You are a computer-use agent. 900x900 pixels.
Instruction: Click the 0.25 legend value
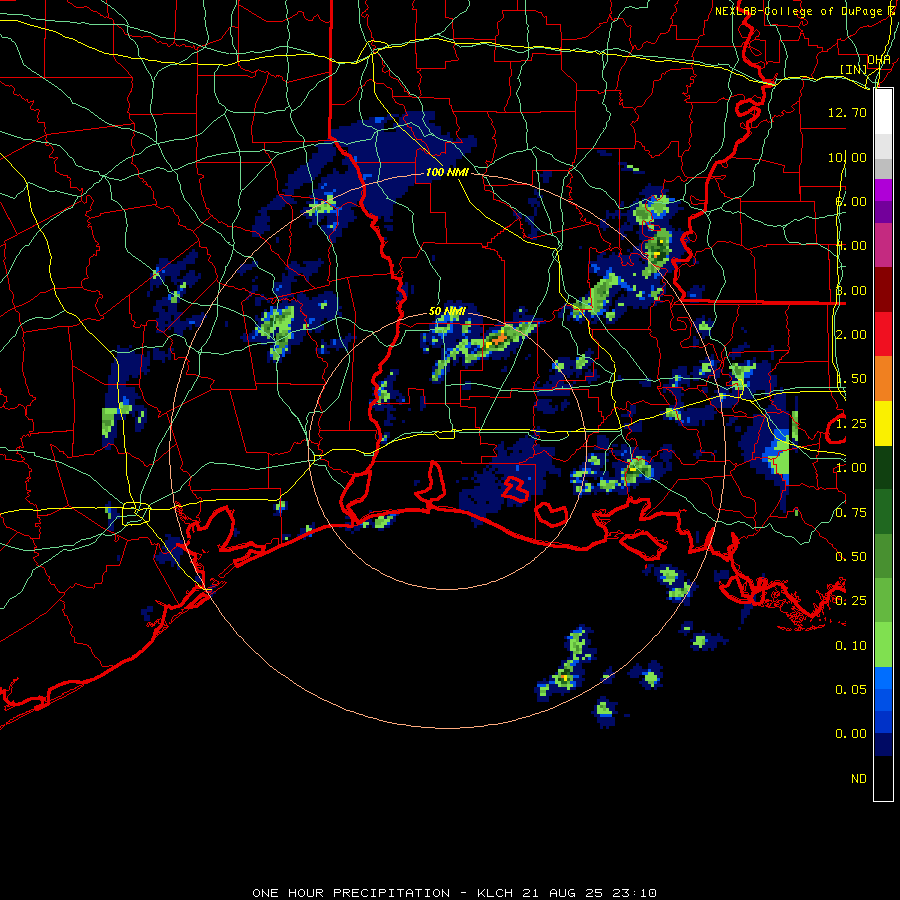[850, 601]
